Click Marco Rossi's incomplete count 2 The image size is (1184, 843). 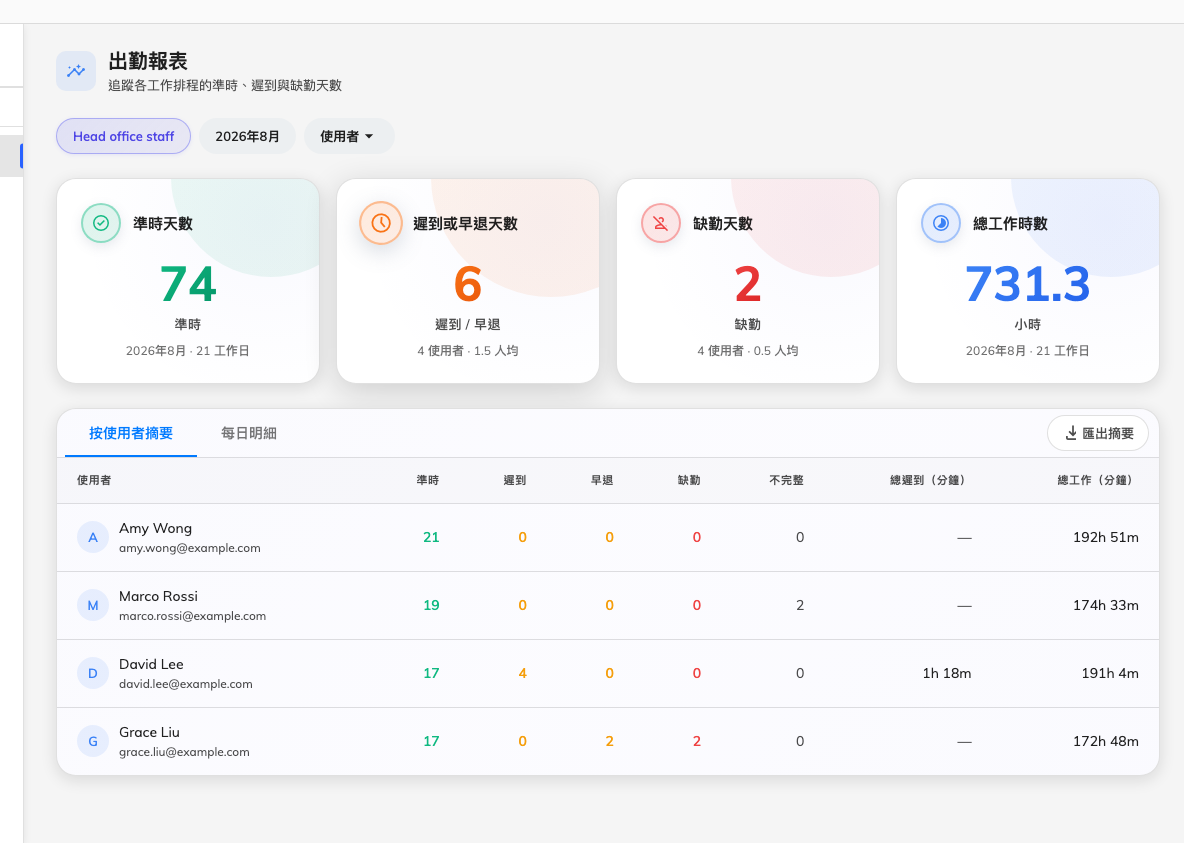pyautogui.click(x=800, y=606)
